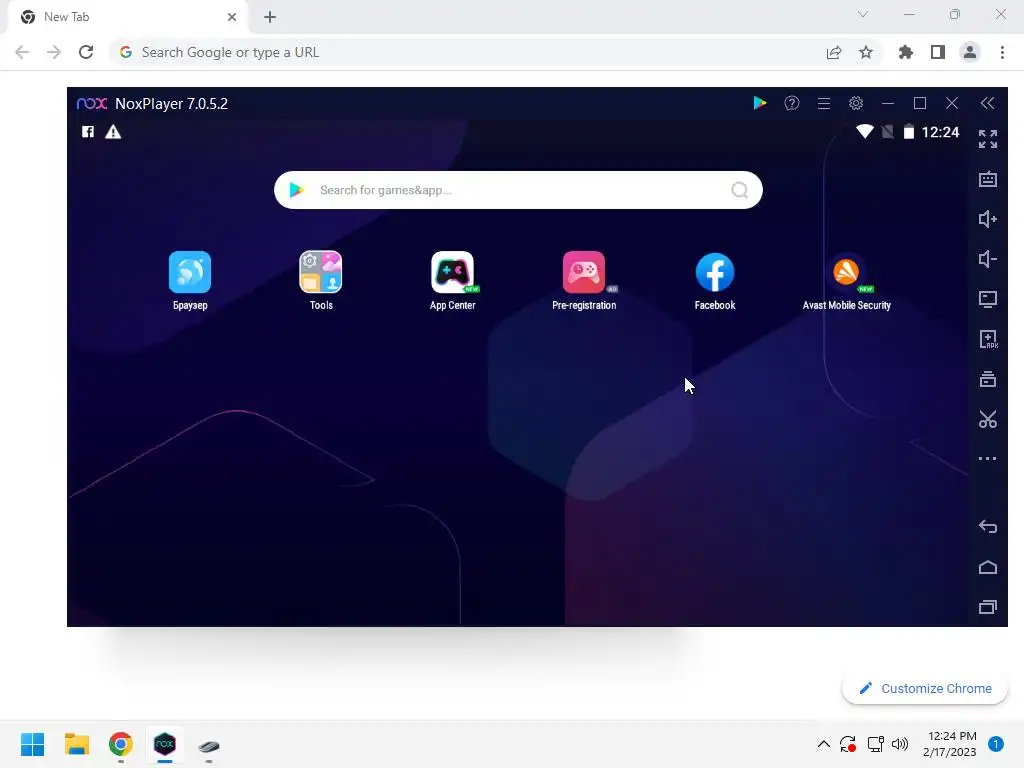Increase volume with Nox sidebar speaker-plus icon
This screenshot has width=1024, height=768.
pos(988,219)
